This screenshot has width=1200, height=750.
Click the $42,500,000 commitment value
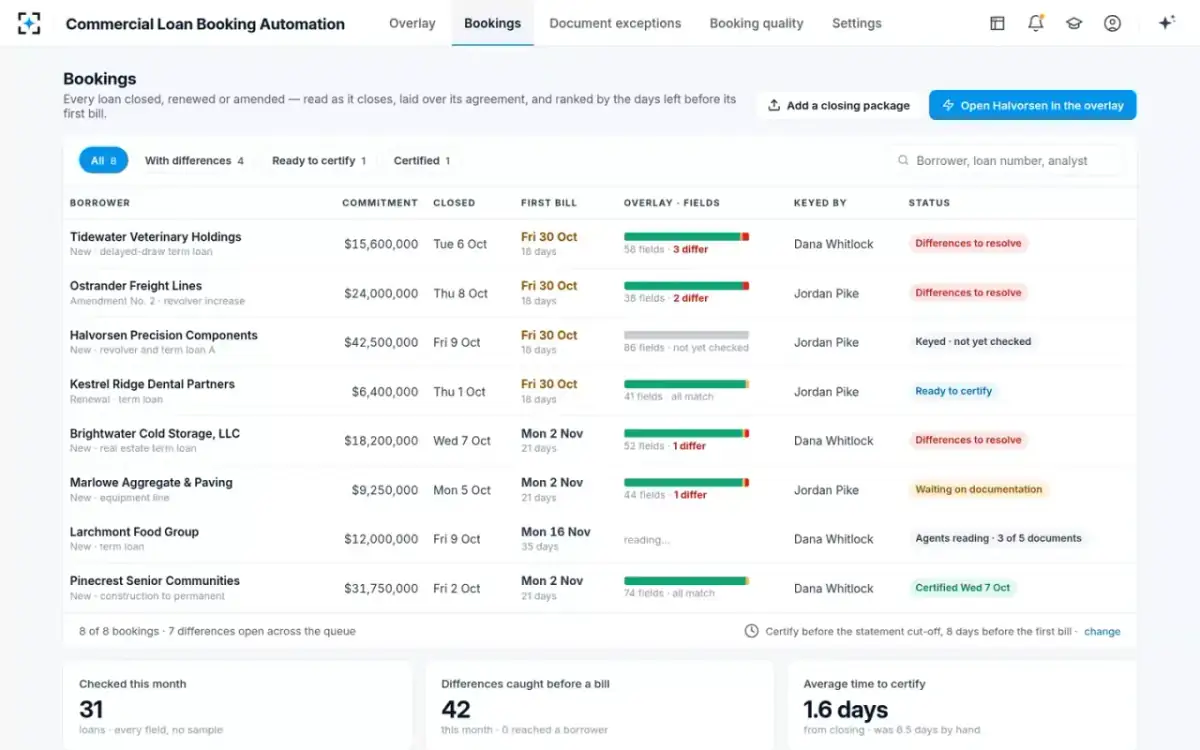(381, 342)
